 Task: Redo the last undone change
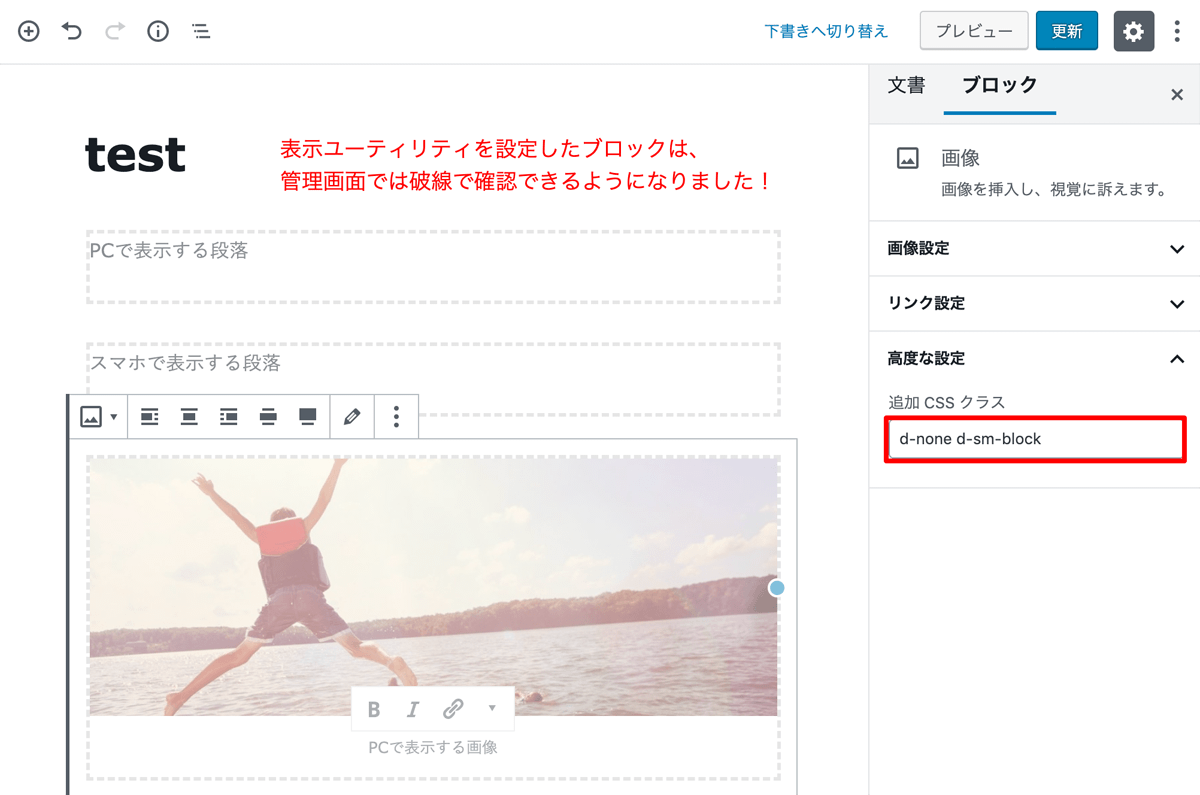click(115, 31)
